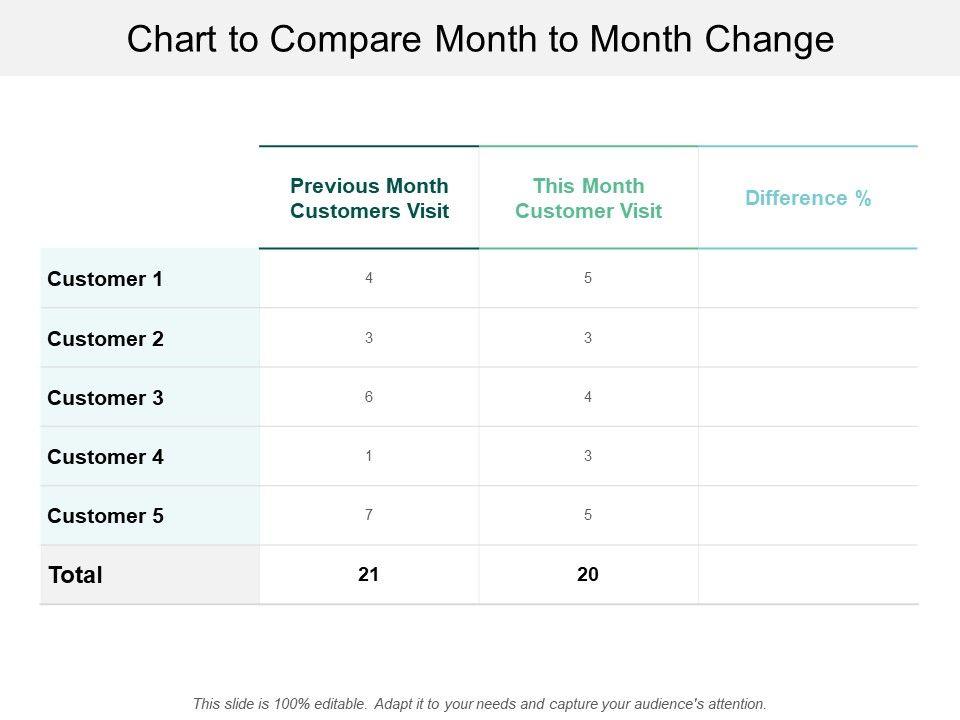Screen dimensions: 960x720
Task: Click Customer 3 previous month value 6
Action: point(369,397)
